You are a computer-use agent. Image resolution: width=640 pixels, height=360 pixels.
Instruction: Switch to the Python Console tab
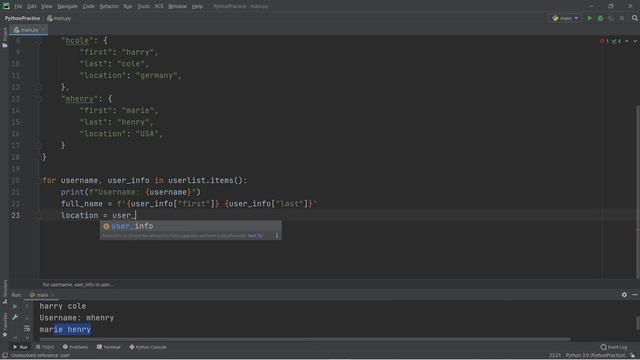click(148, 347)
